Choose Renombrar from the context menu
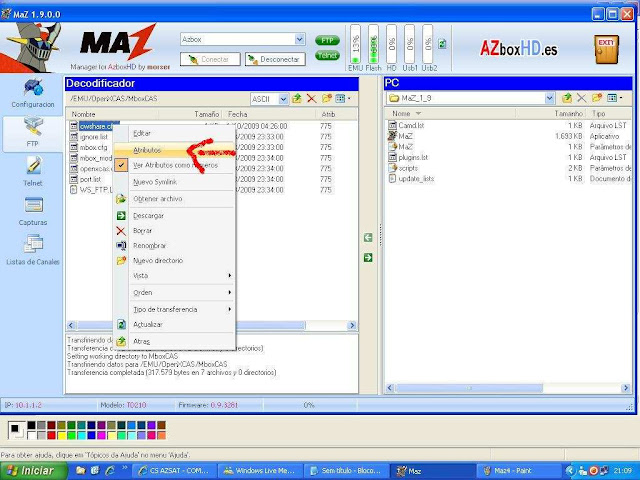640x480 pixels. click(174, 246)
